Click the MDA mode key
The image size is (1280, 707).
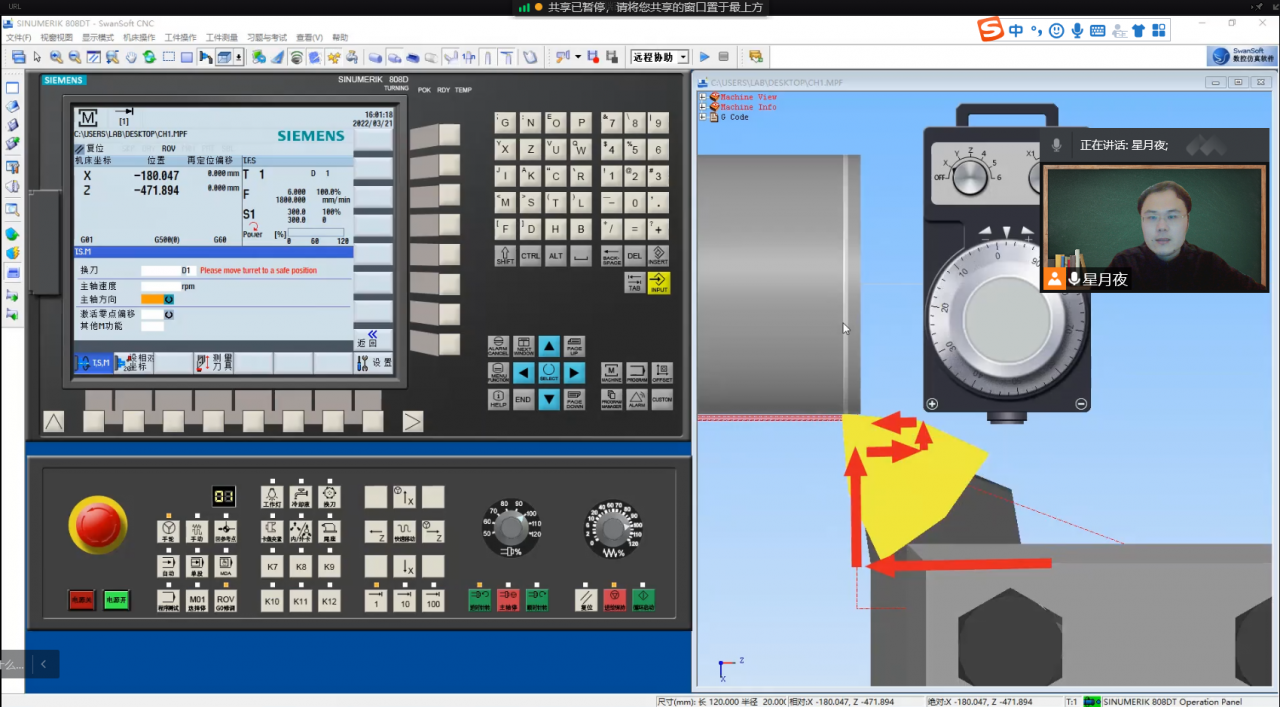(227, 567)
